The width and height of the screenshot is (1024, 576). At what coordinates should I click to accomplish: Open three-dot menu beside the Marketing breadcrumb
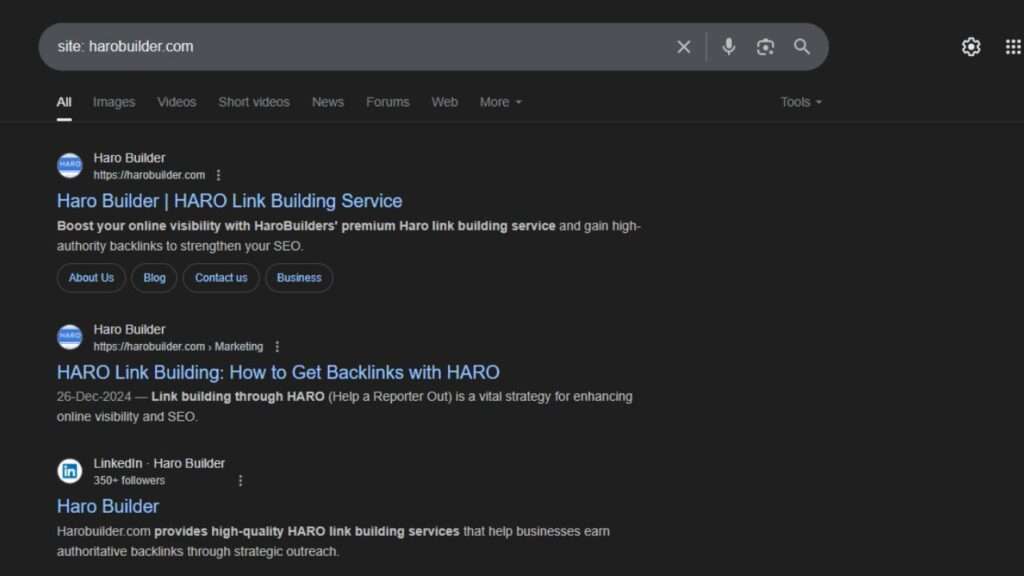point(277,347)
